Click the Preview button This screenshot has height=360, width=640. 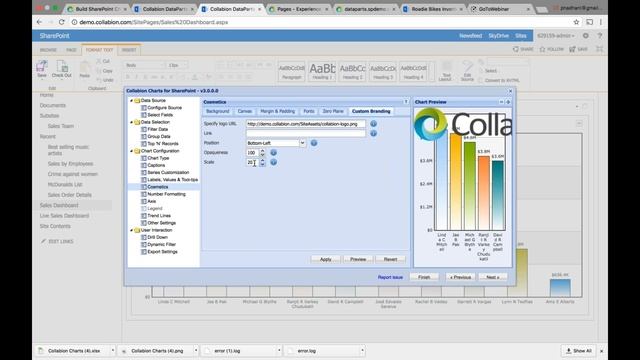point(358,259)
